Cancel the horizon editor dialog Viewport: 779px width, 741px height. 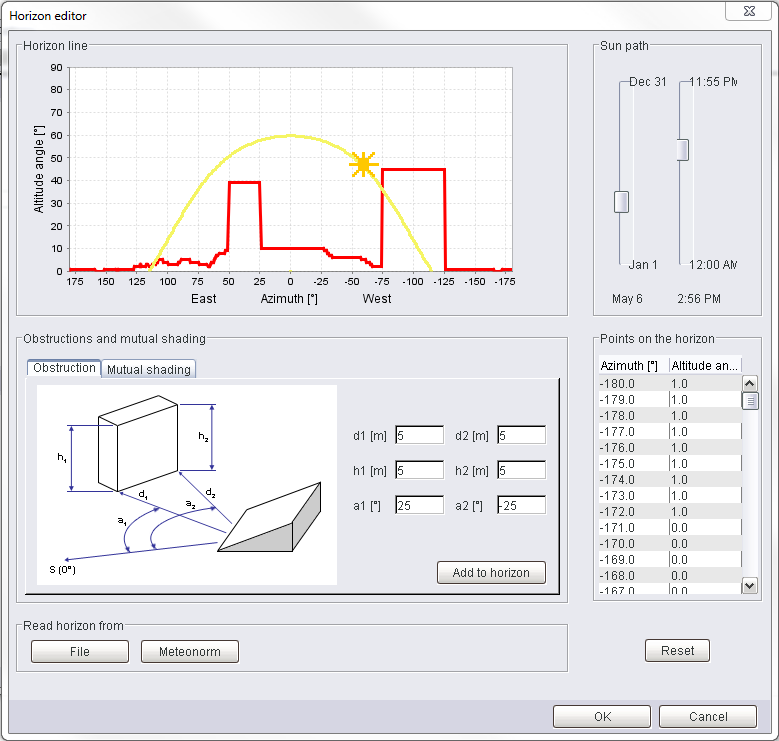708,716
